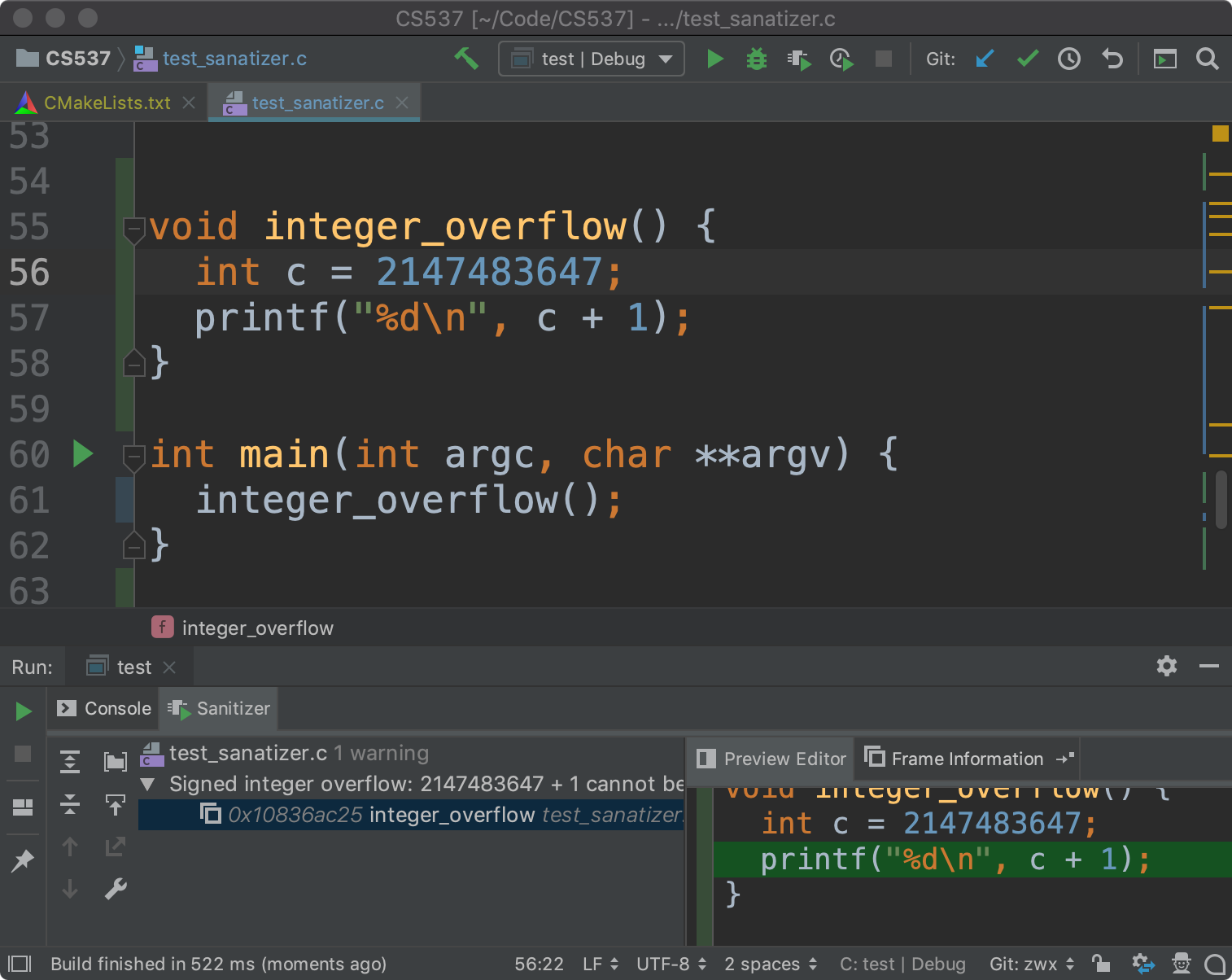The image size is (1232, 980).
Task: Pin the Run tab with the pin icon
Action: [x=23, y=860]
